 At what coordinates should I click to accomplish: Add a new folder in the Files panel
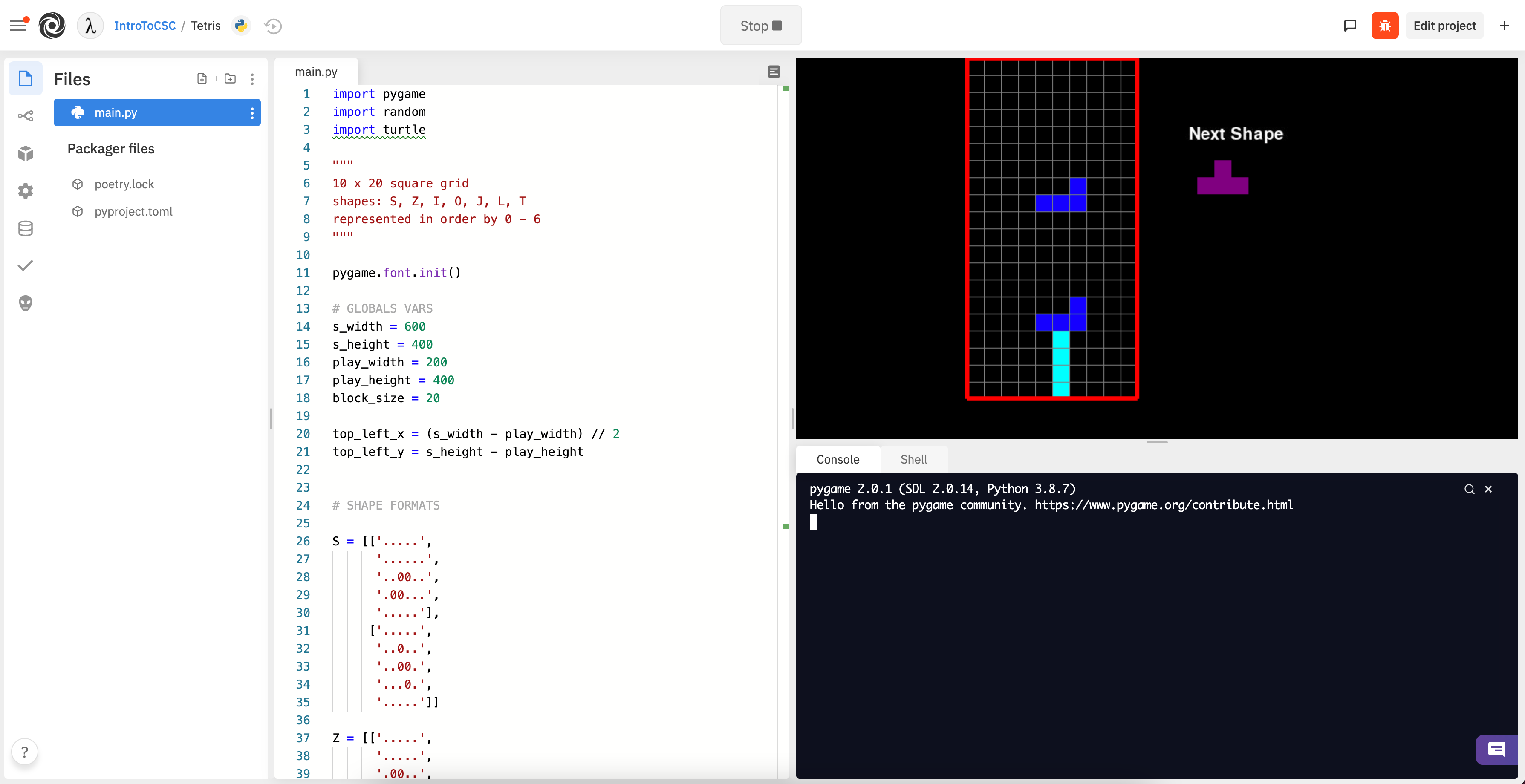tap(230, 78)
